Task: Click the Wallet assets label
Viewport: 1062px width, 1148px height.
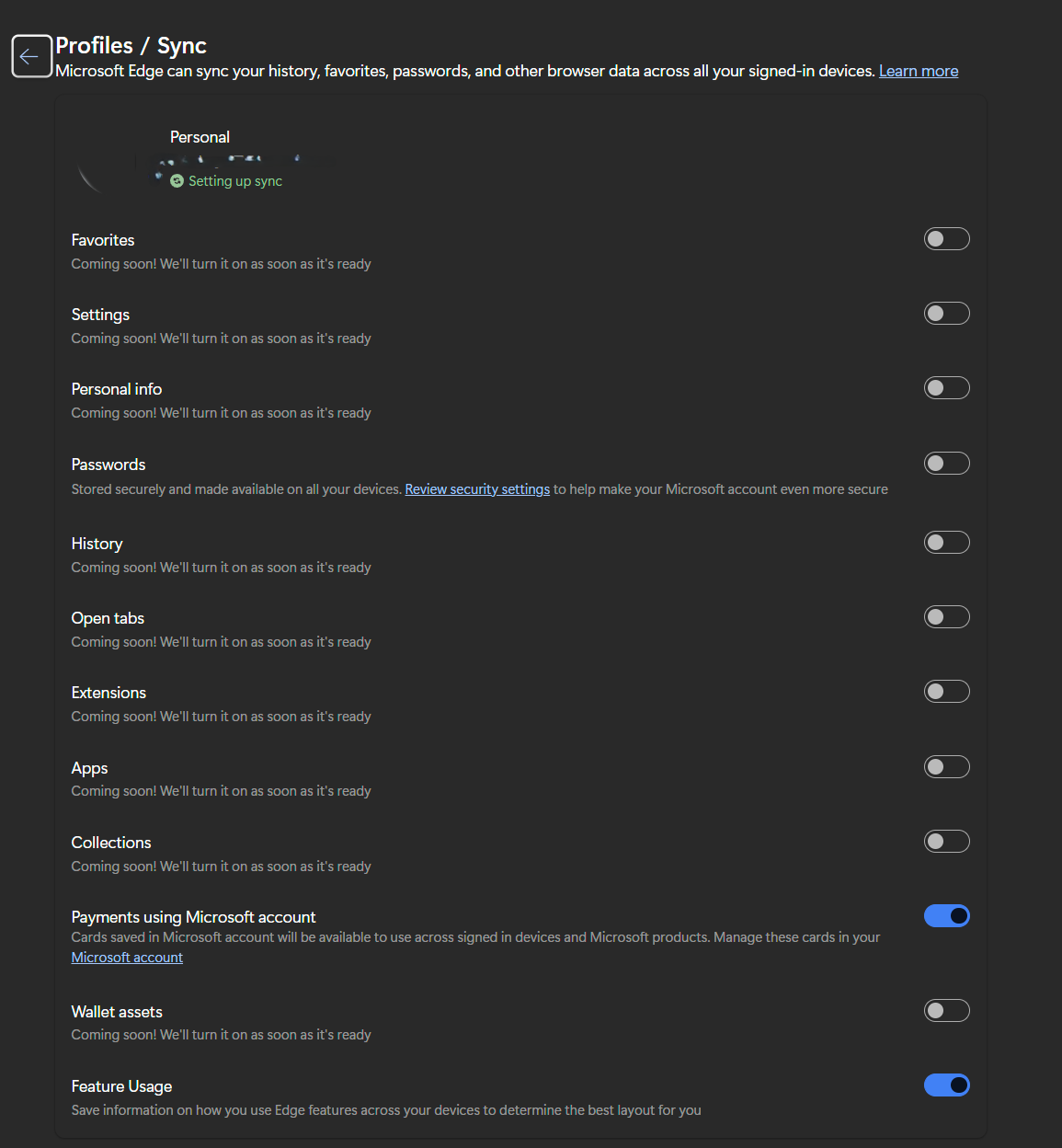Action: point(117,1012)
